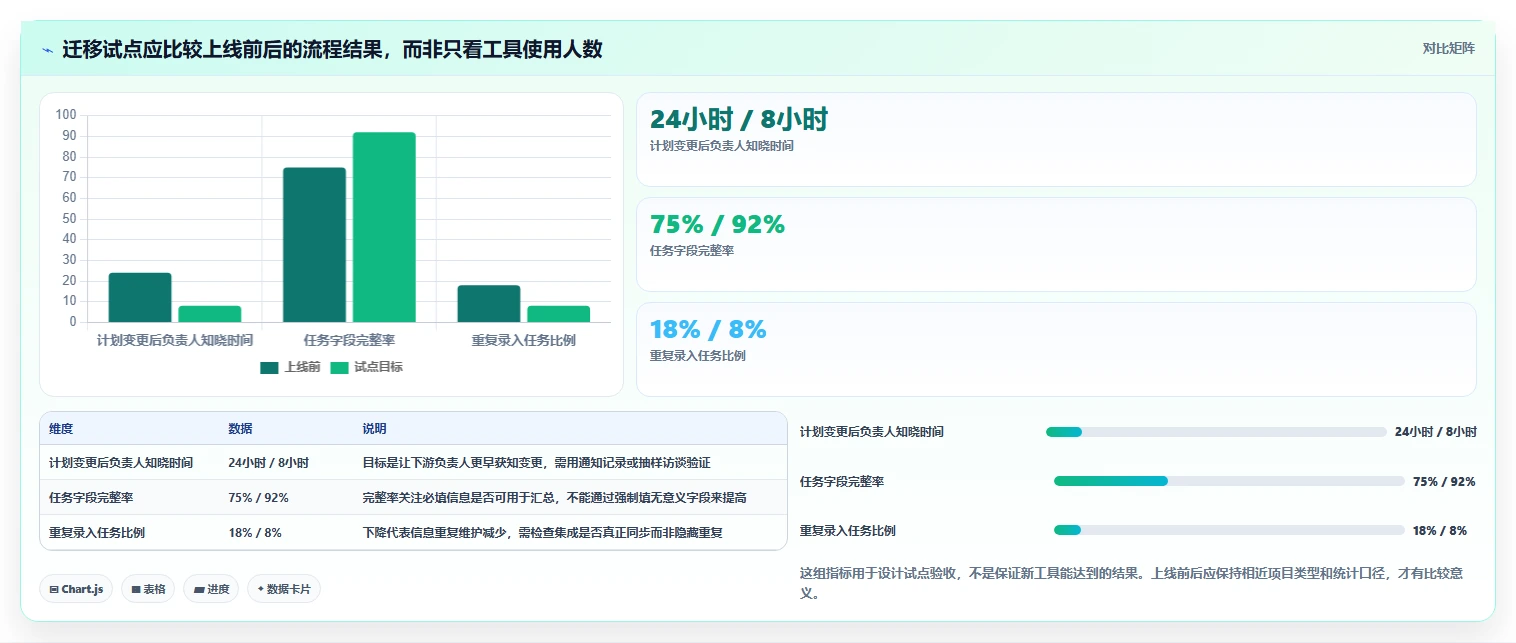Click the 试点目标 bar for 重复录入任务比例
Viewport: 1516px width, 643px height.
559,314
